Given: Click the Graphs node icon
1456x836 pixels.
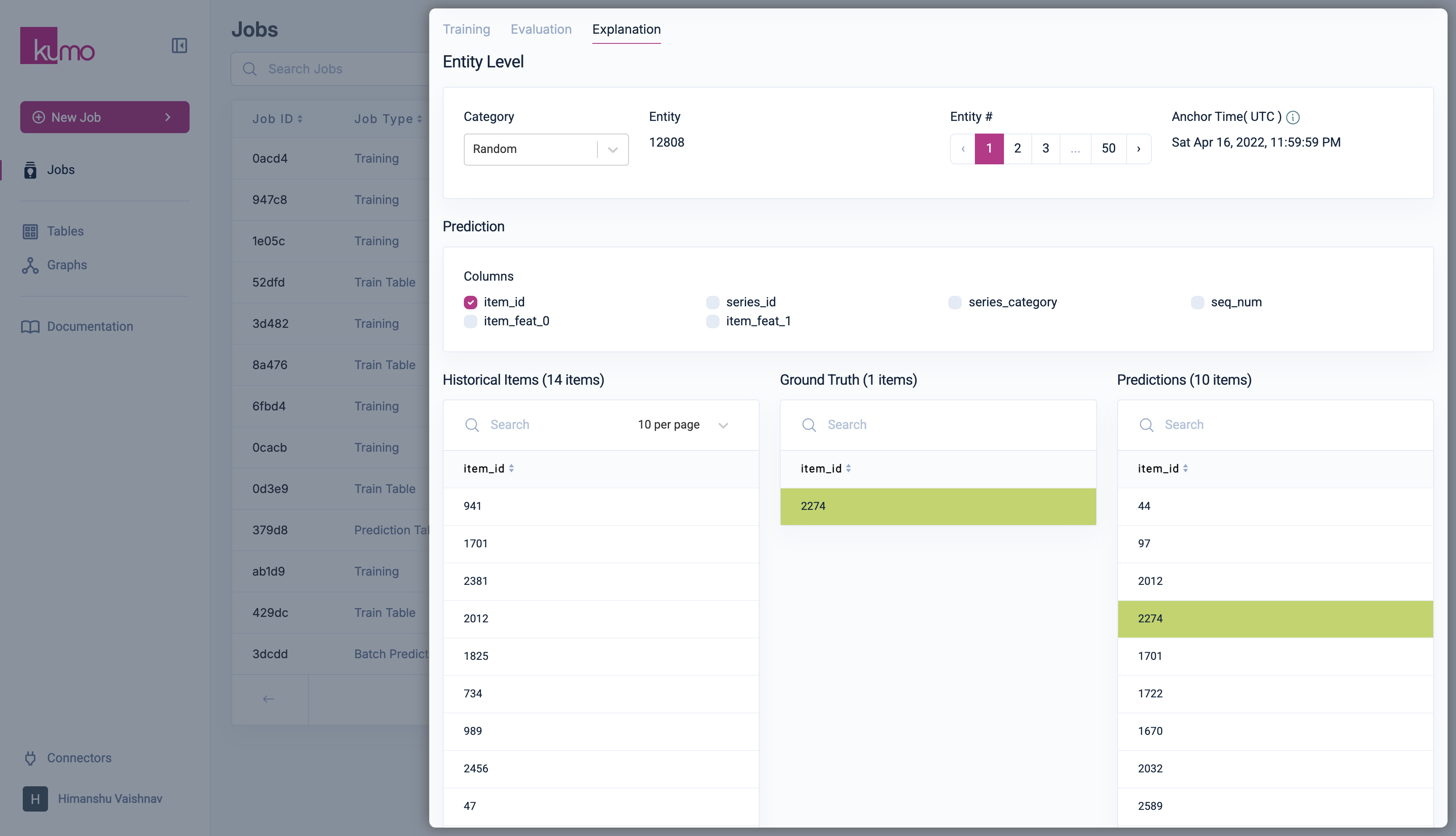Looking at the screenshot, I should 30,265.
